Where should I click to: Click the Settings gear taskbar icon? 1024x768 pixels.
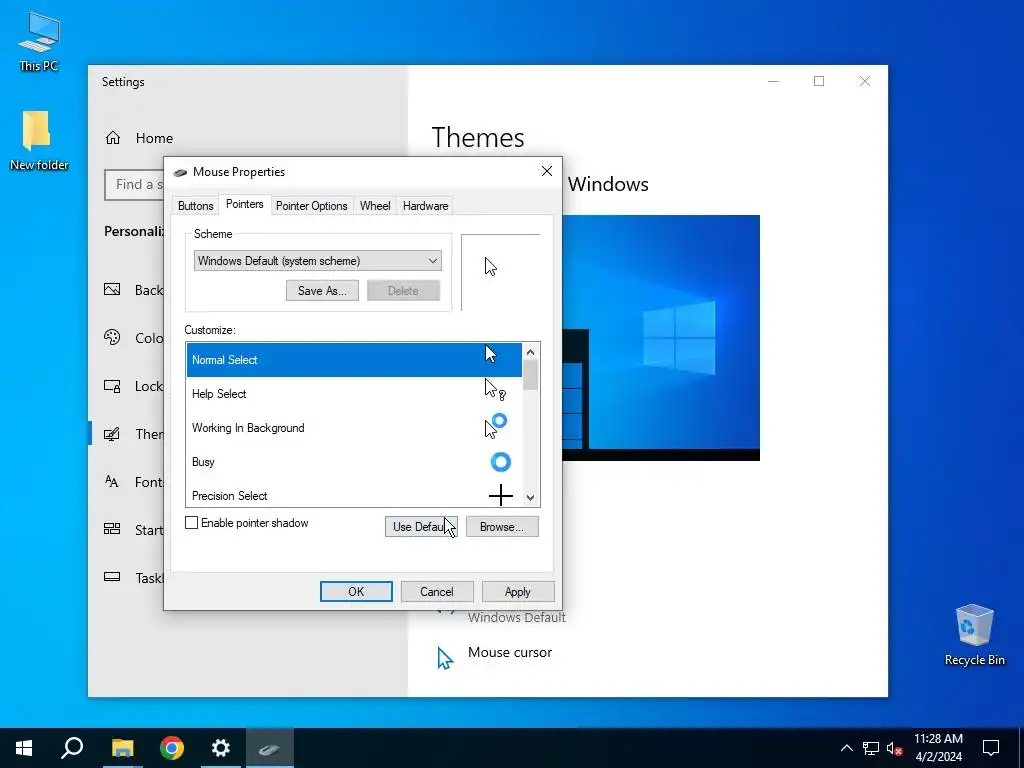pyautogui.click(x=221, y=748)
